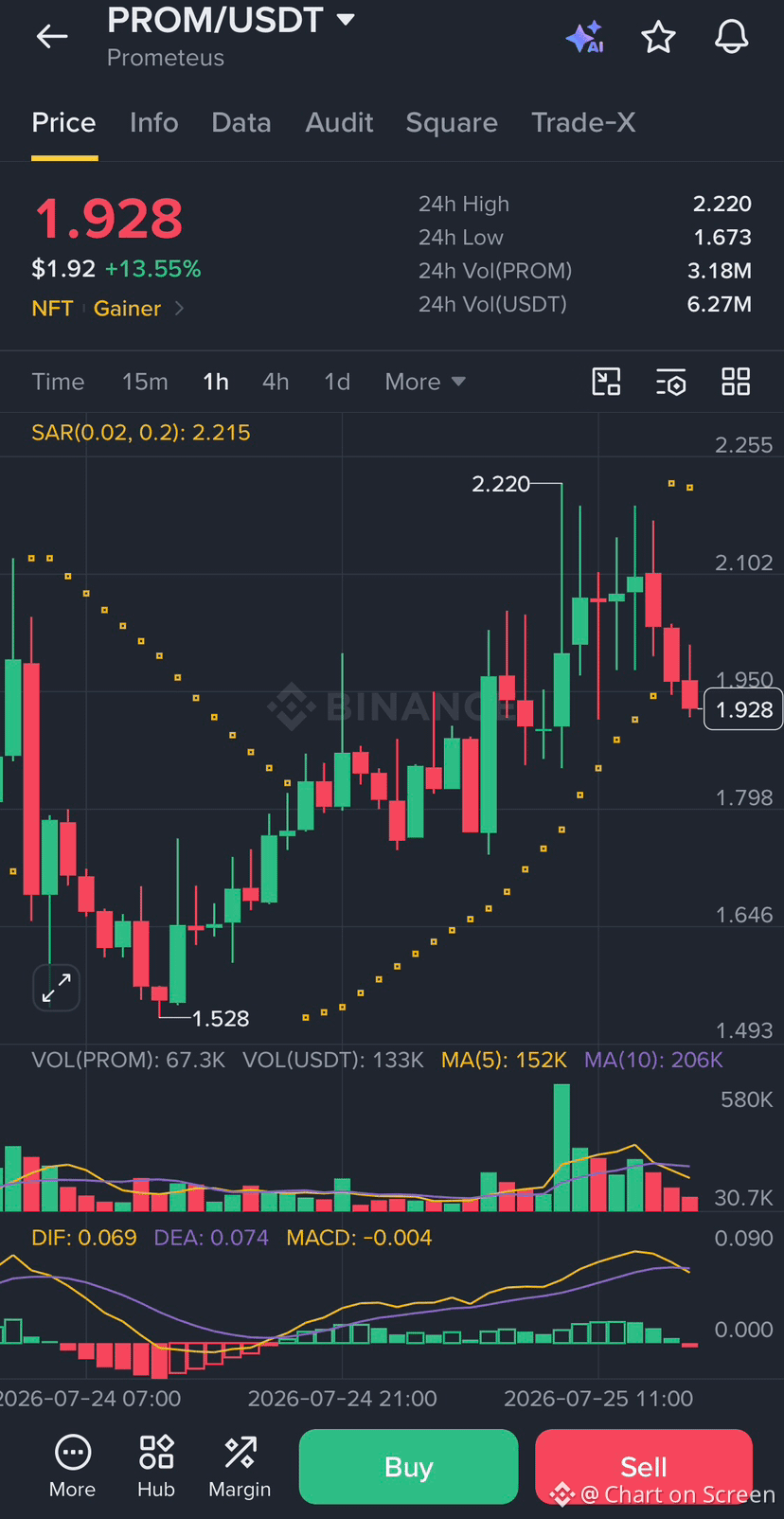
Task: Select the 1h chart interval
Action: pos(216,382)
